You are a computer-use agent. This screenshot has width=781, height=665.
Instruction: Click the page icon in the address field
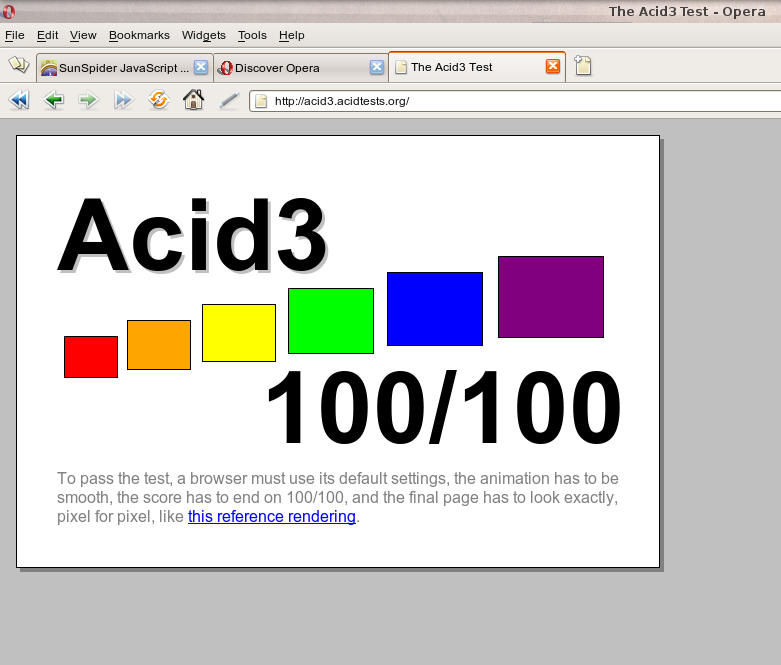(x=260, y=101)
